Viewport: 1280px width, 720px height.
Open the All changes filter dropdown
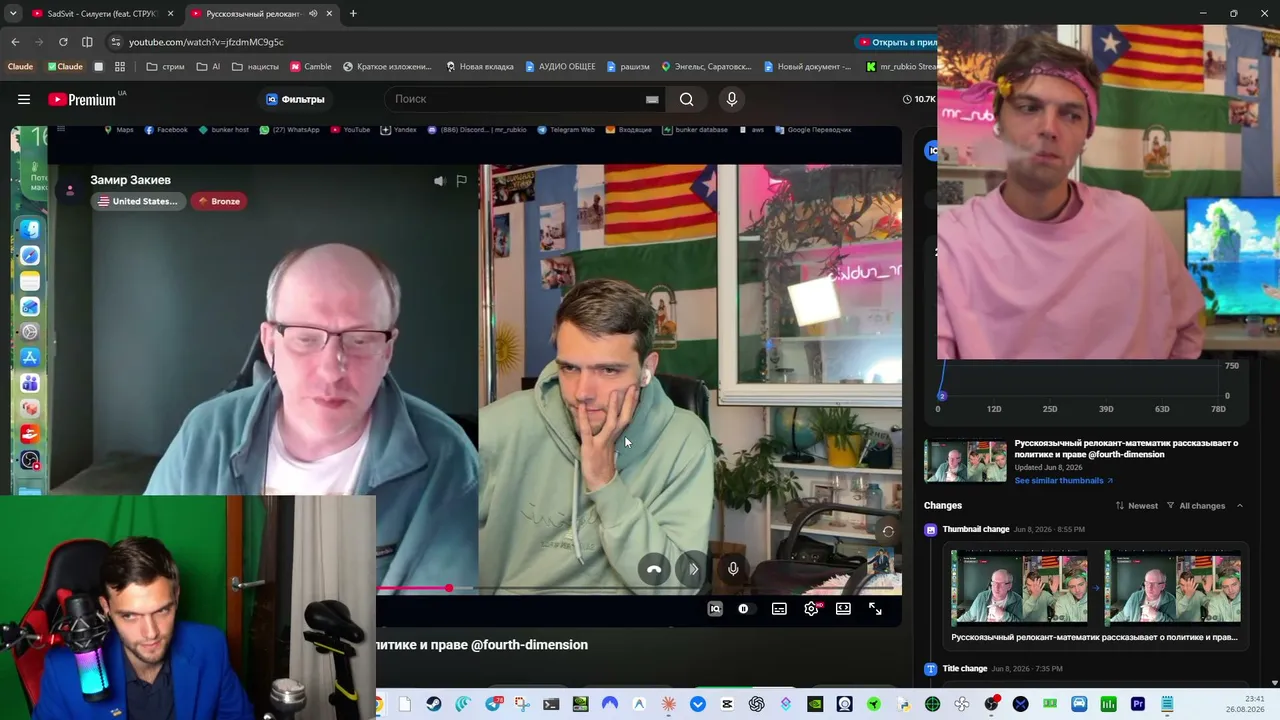point(1196,506)
